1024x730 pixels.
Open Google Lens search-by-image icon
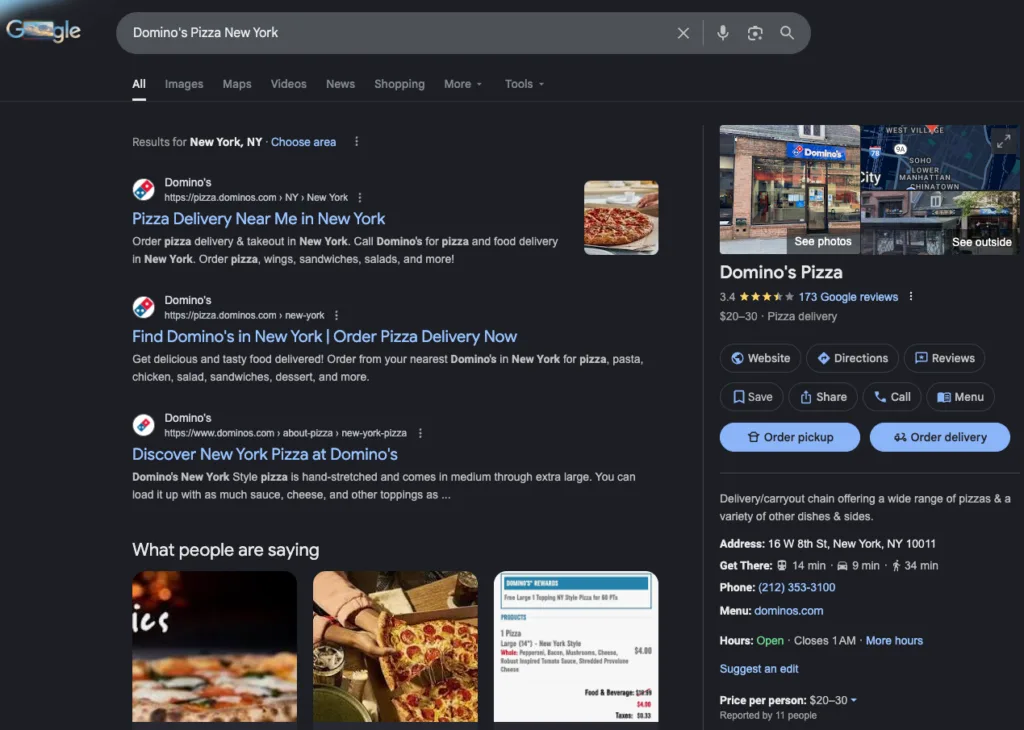(x=754, y=33)
